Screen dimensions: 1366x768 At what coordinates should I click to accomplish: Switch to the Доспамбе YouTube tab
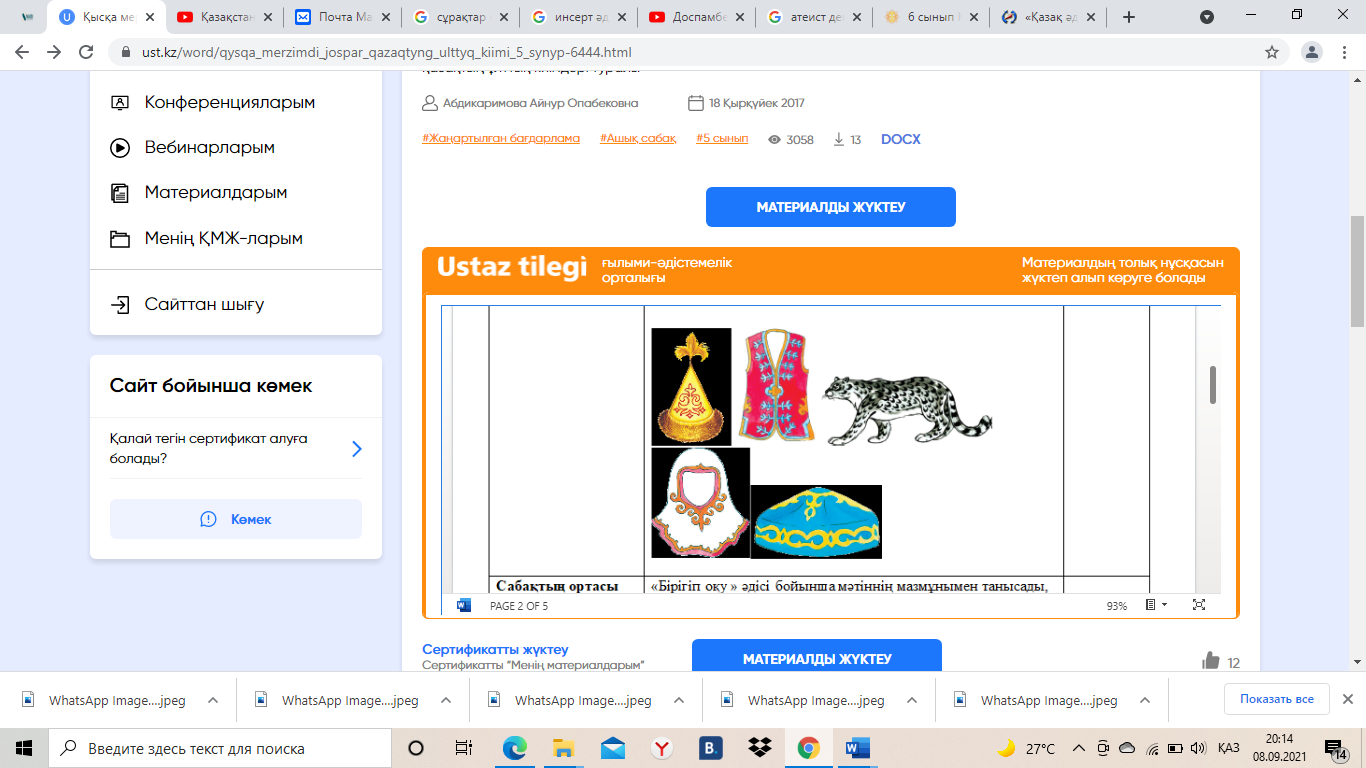tap(697, 17)
